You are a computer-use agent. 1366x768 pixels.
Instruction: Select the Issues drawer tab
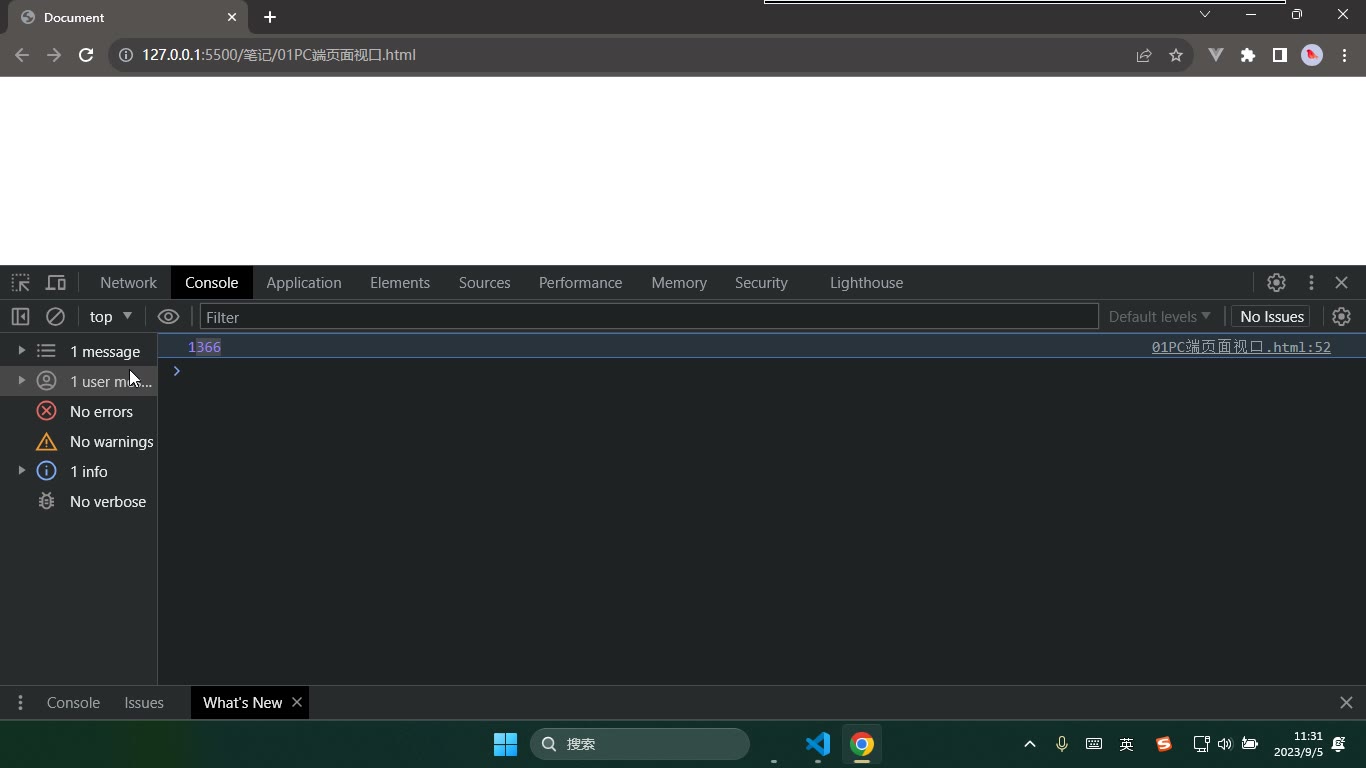(x=144, y=703)
